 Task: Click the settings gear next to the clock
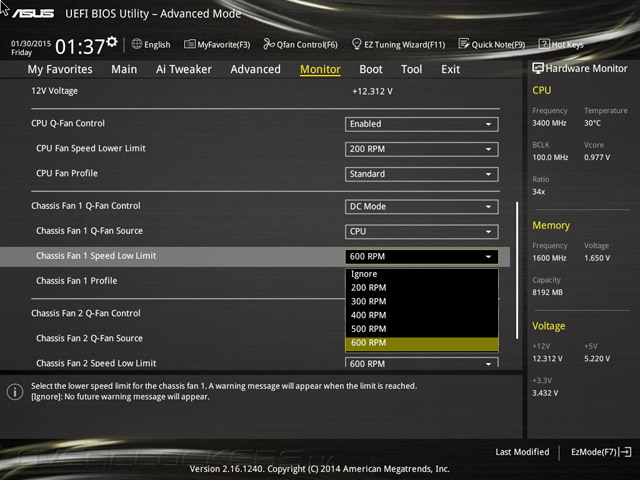tap(112, 41)
